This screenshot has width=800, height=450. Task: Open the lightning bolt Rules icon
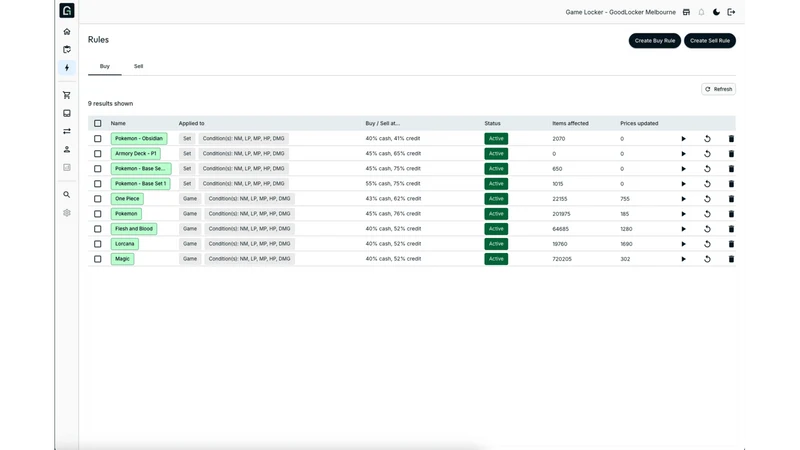coord(67,67)
